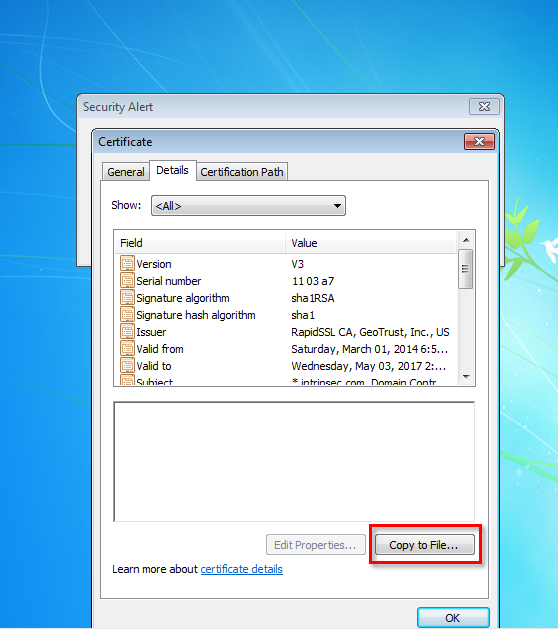Click the field list scroll-down arrow
558x629 pixels.
pos(466,377)
